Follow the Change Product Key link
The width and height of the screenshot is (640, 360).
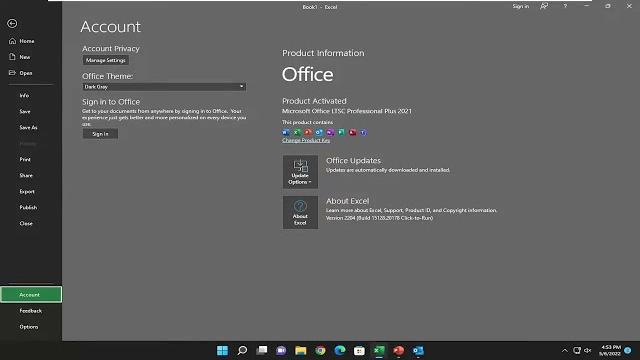[306, 140]
